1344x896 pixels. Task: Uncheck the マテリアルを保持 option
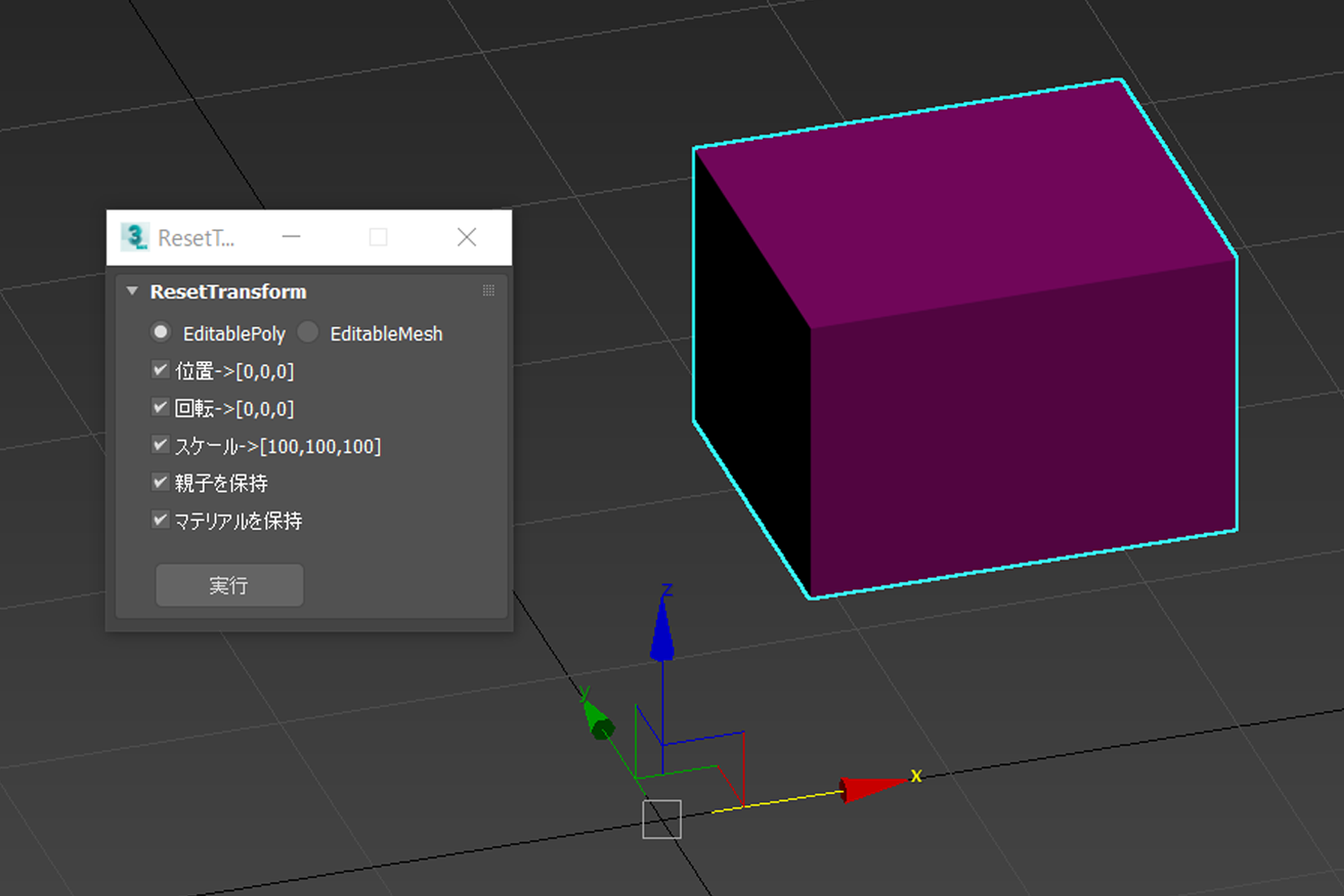[x=160, y=520]
